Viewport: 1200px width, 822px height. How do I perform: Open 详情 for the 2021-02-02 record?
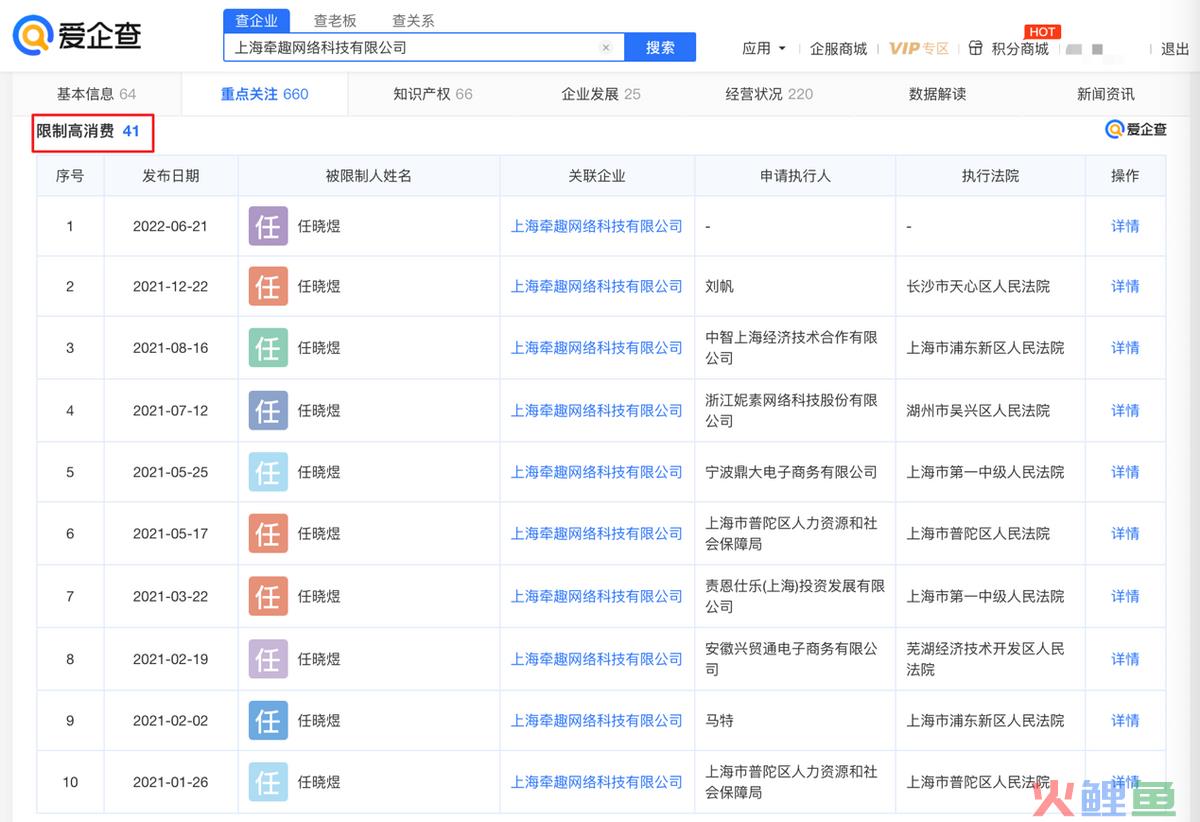pyautogui.click(x=1125, y=720)
